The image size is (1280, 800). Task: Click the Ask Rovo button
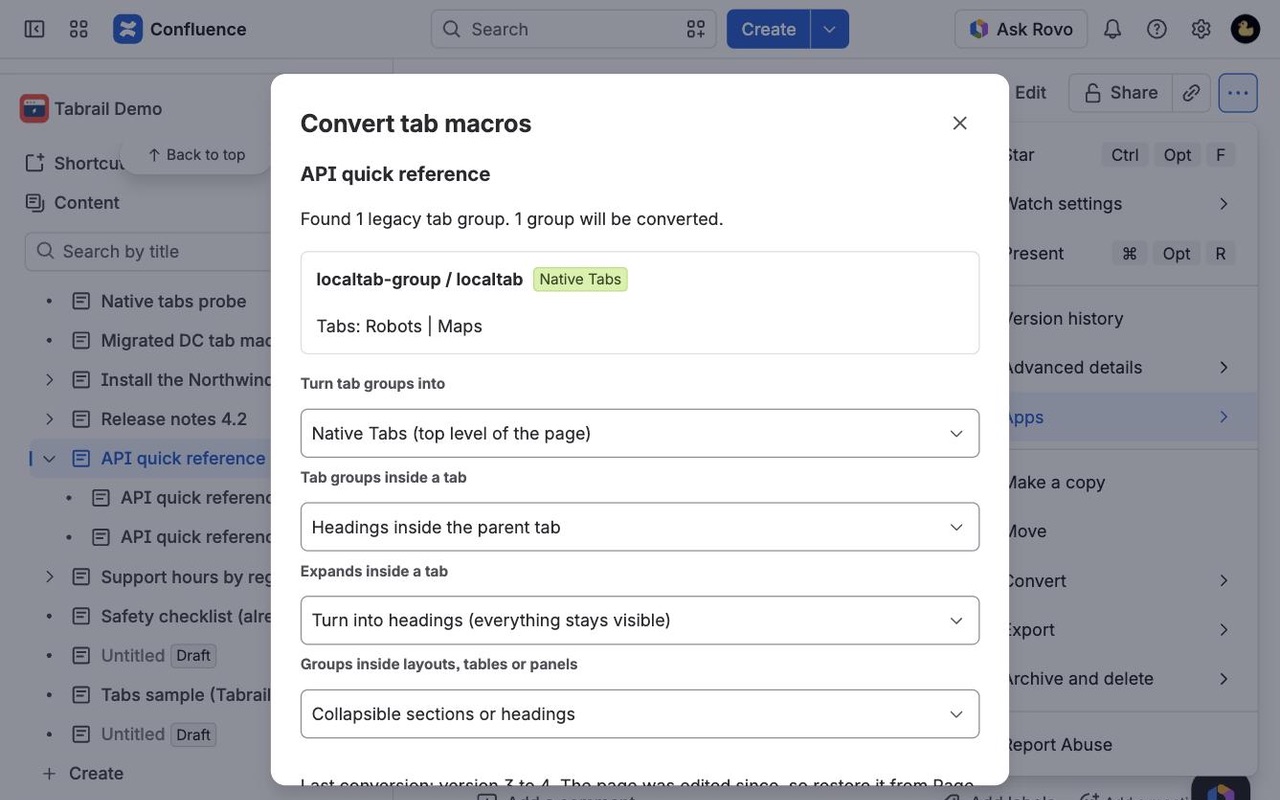coord(1020,29)
